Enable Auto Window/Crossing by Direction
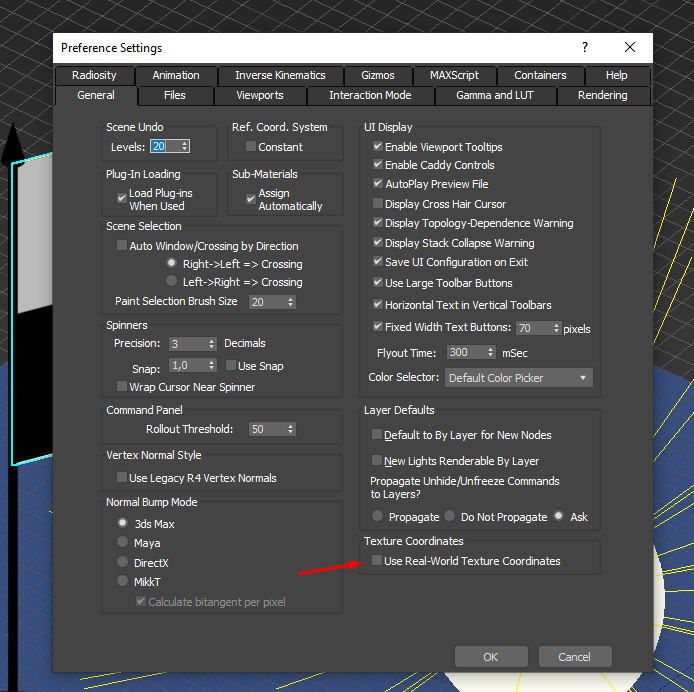The image size is (694, 692). [122, 245]
